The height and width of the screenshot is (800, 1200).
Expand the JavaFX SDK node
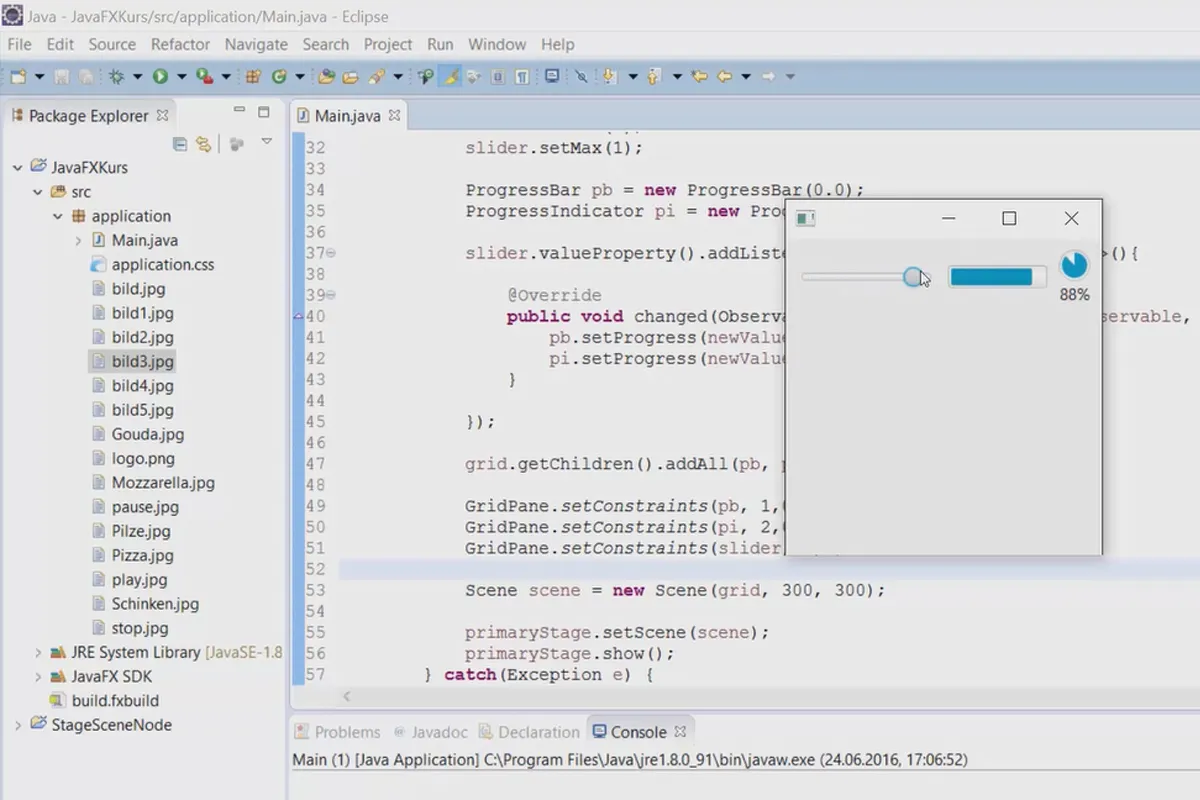[x=38, y=676]
